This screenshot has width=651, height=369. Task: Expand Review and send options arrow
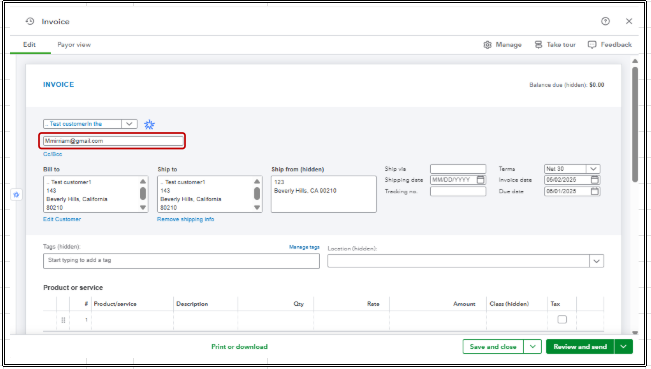pyautogui.click(x=624, y=347)
